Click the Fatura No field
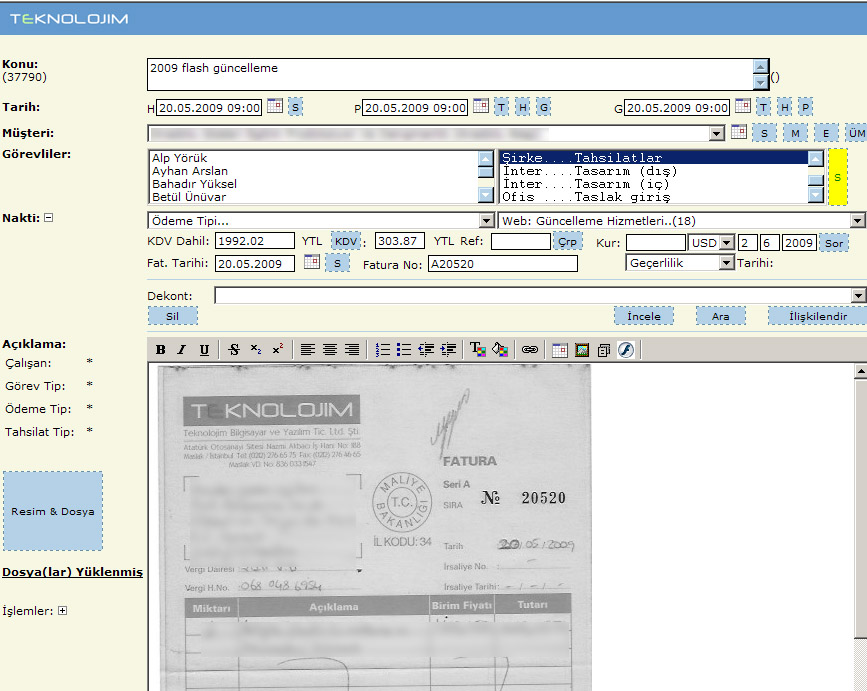The width and height of the screenshot is (867, 691). (x=503, y=264)
